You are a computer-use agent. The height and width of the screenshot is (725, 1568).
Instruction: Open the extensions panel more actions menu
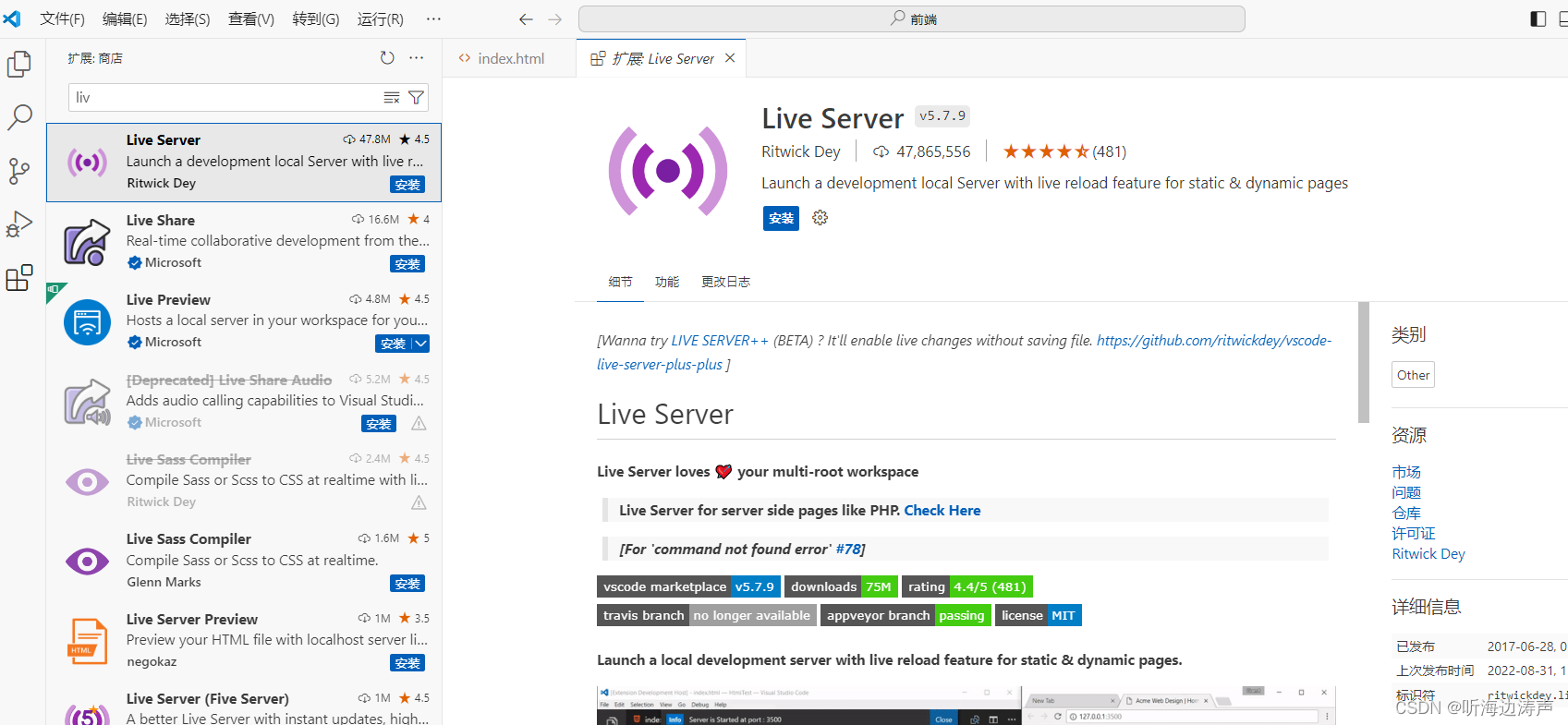417,58
